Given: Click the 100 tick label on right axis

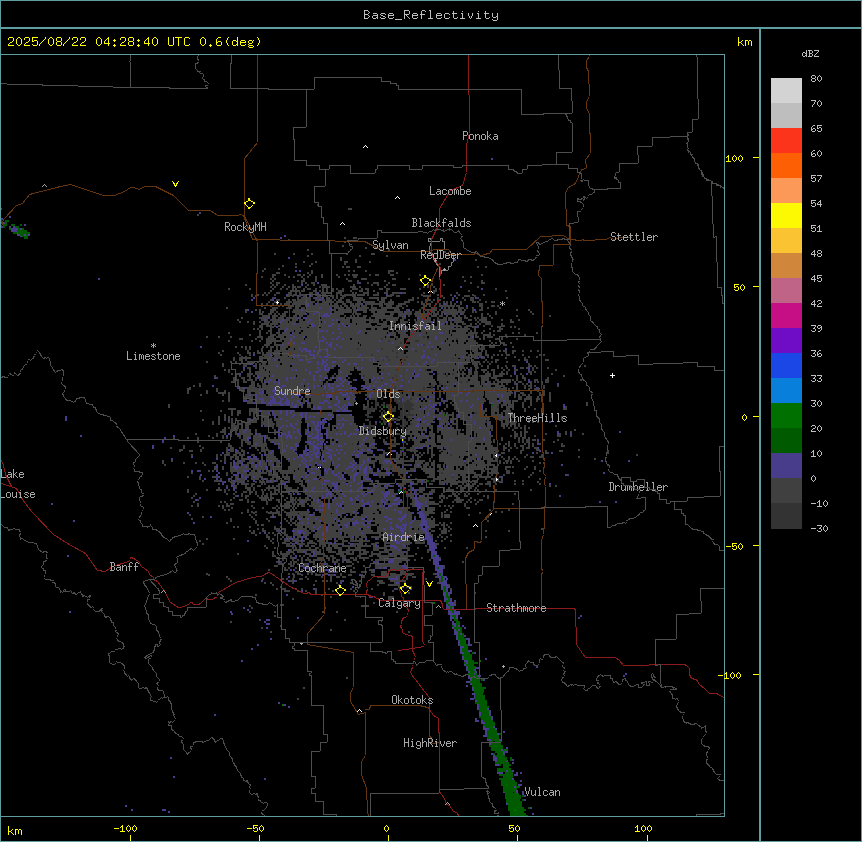Looking at the screenshot, I should pyautogui.click(x=734, y=158).
